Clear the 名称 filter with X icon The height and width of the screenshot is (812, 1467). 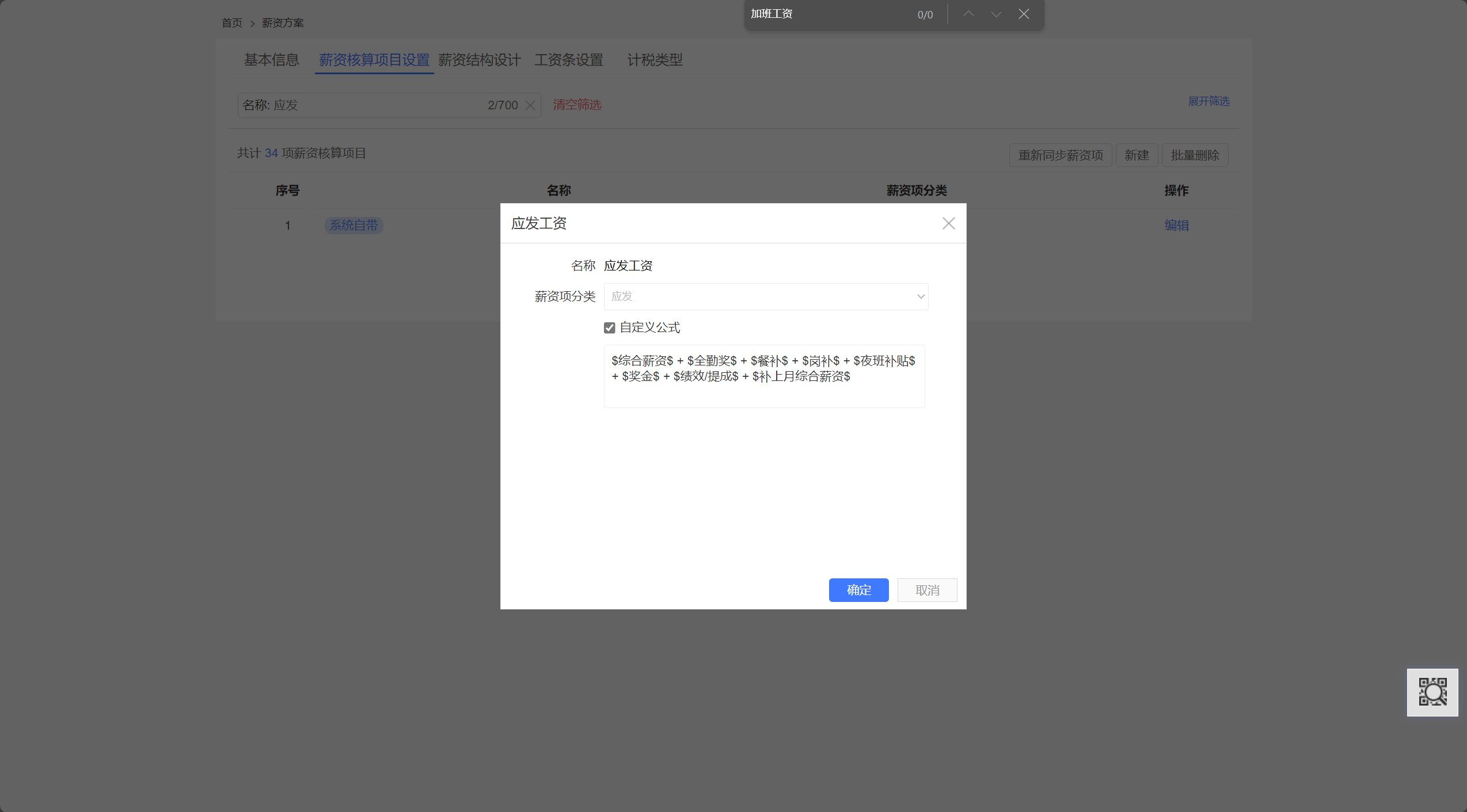click(530, 105)
